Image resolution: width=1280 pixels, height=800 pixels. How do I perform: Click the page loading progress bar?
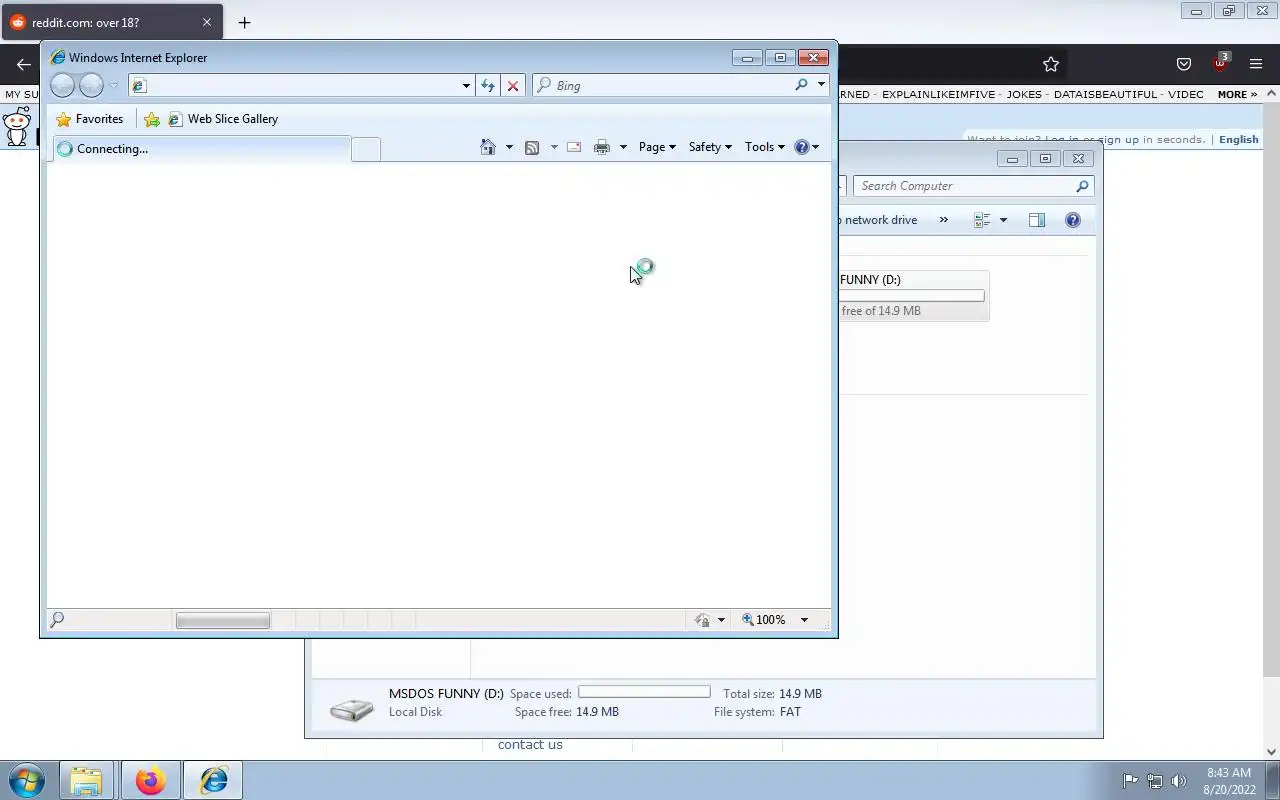pyautogui.click(x=223, y=621)
